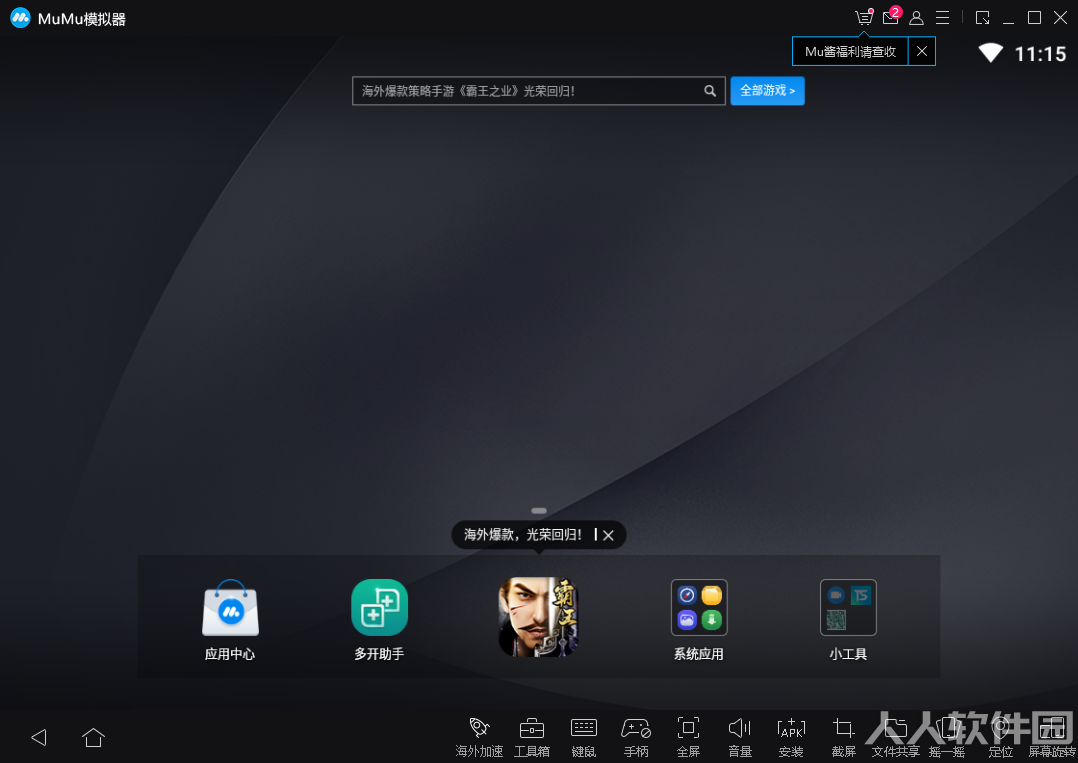This screenshot has width=1078, height=763.
Task: Launch 应用中心 app store
Action: click(230, 621)
